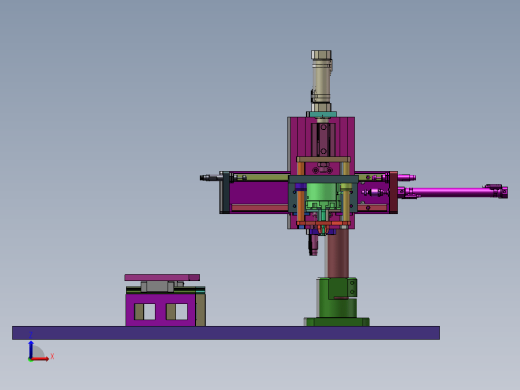This screenshot has height=390, width=520.
Task: Select the long magenta pneumatic cylinder at right
Action: [453, 192]
